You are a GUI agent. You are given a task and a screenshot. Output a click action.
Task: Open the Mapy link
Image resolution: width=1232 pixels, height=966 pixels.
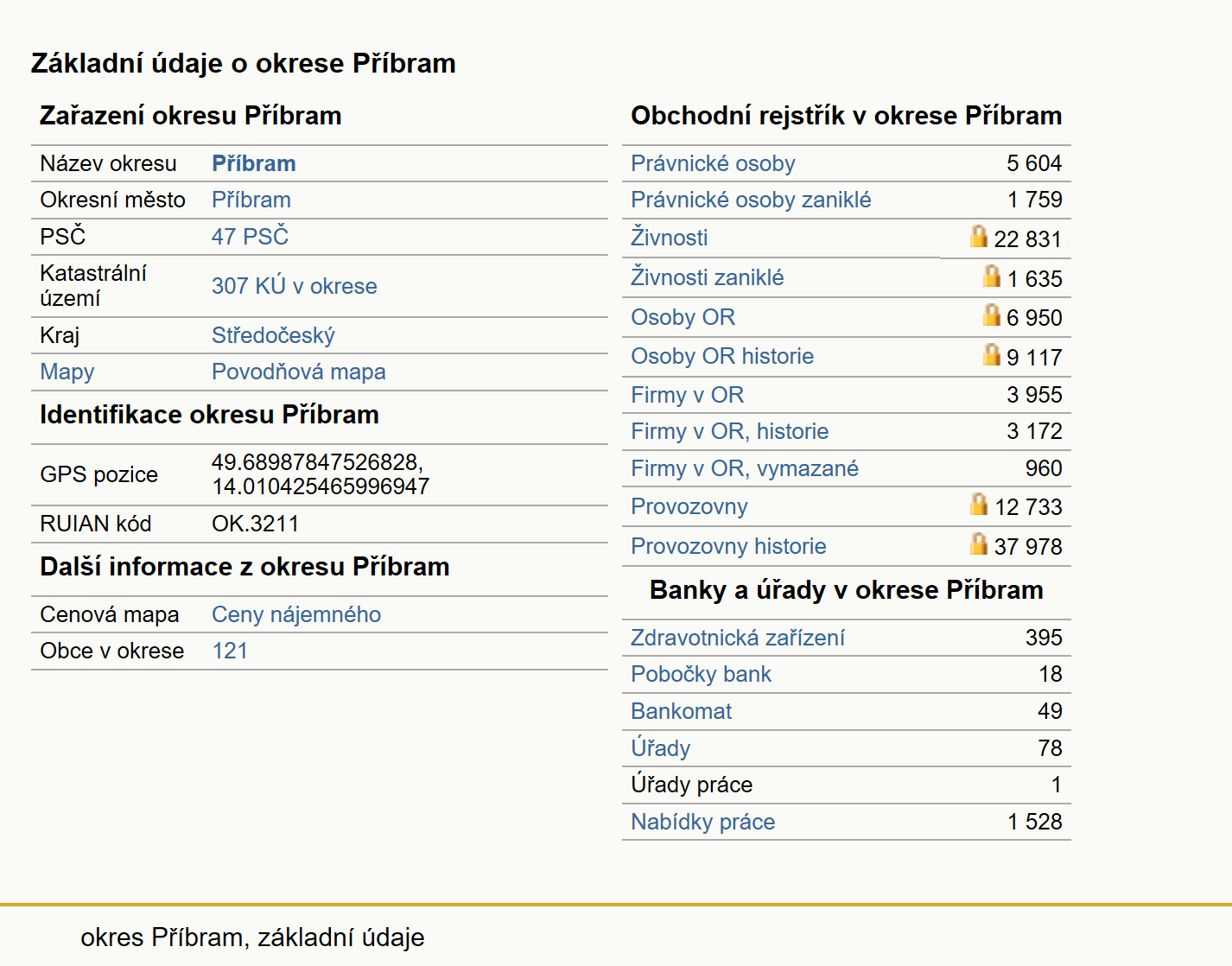point(67,372)
